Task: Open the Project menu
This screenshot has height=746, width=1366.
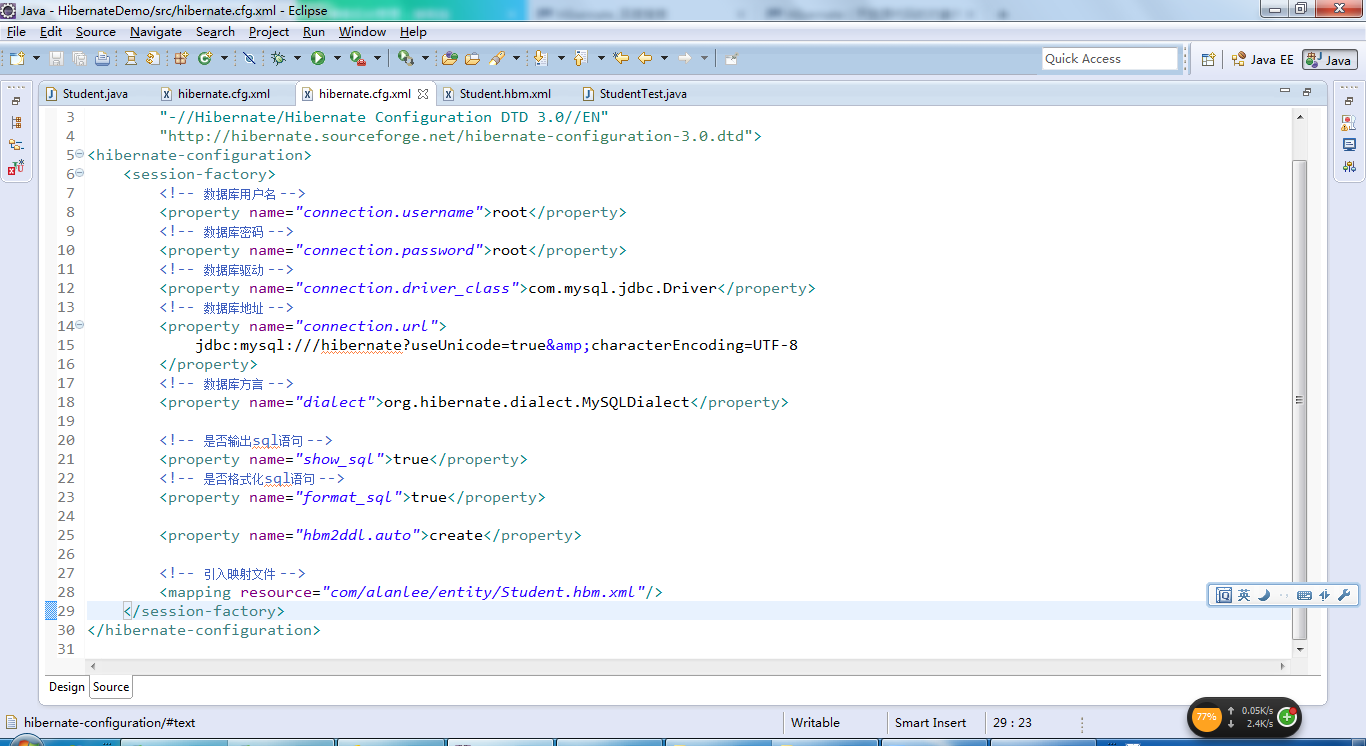Action: [269, 32]
